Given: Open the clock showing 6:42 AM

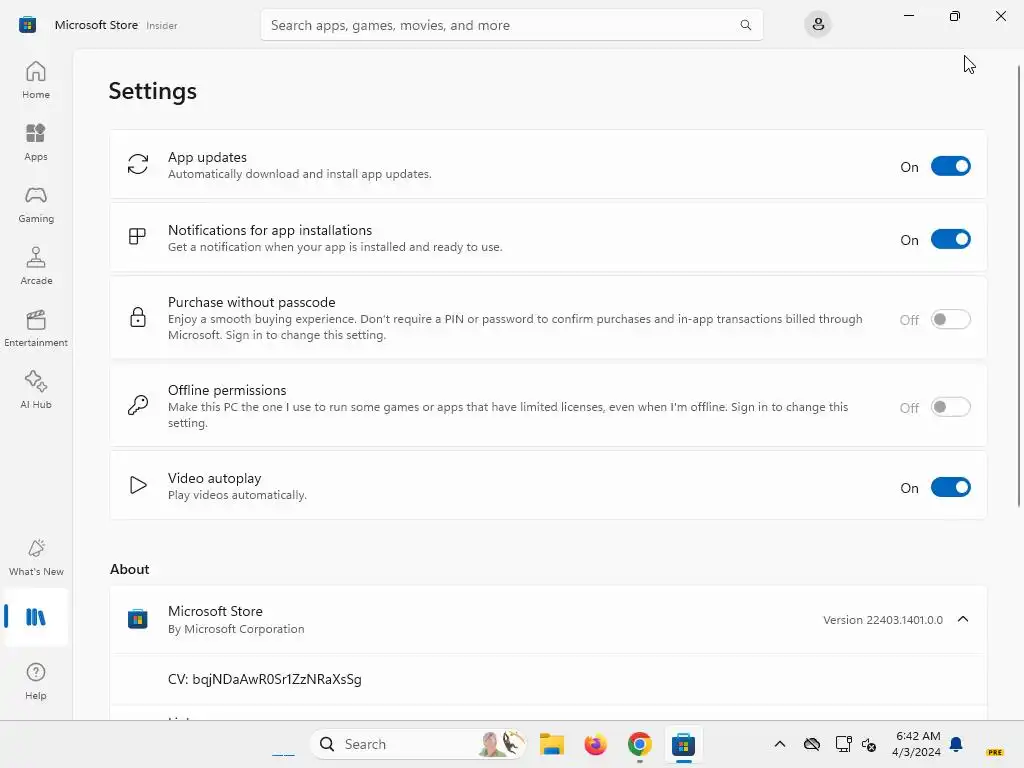Looking at the screenshot, I should [x=917, y=744].
